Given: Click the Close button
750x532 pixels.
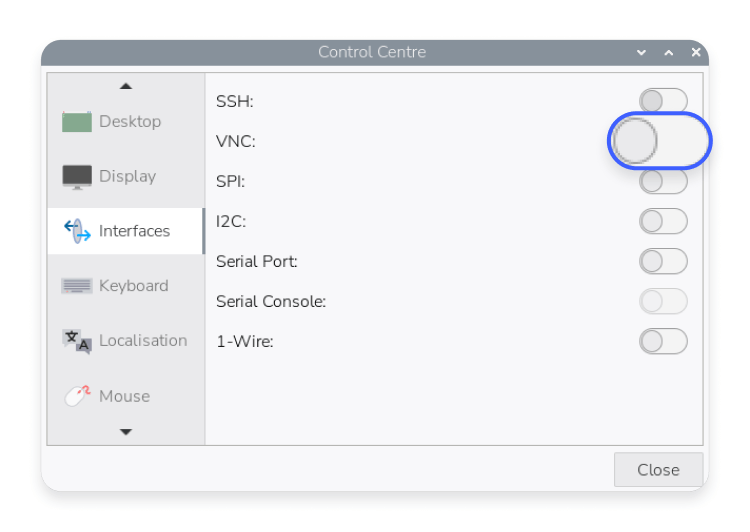Looking at the screenshot, I should pos(659,470).
